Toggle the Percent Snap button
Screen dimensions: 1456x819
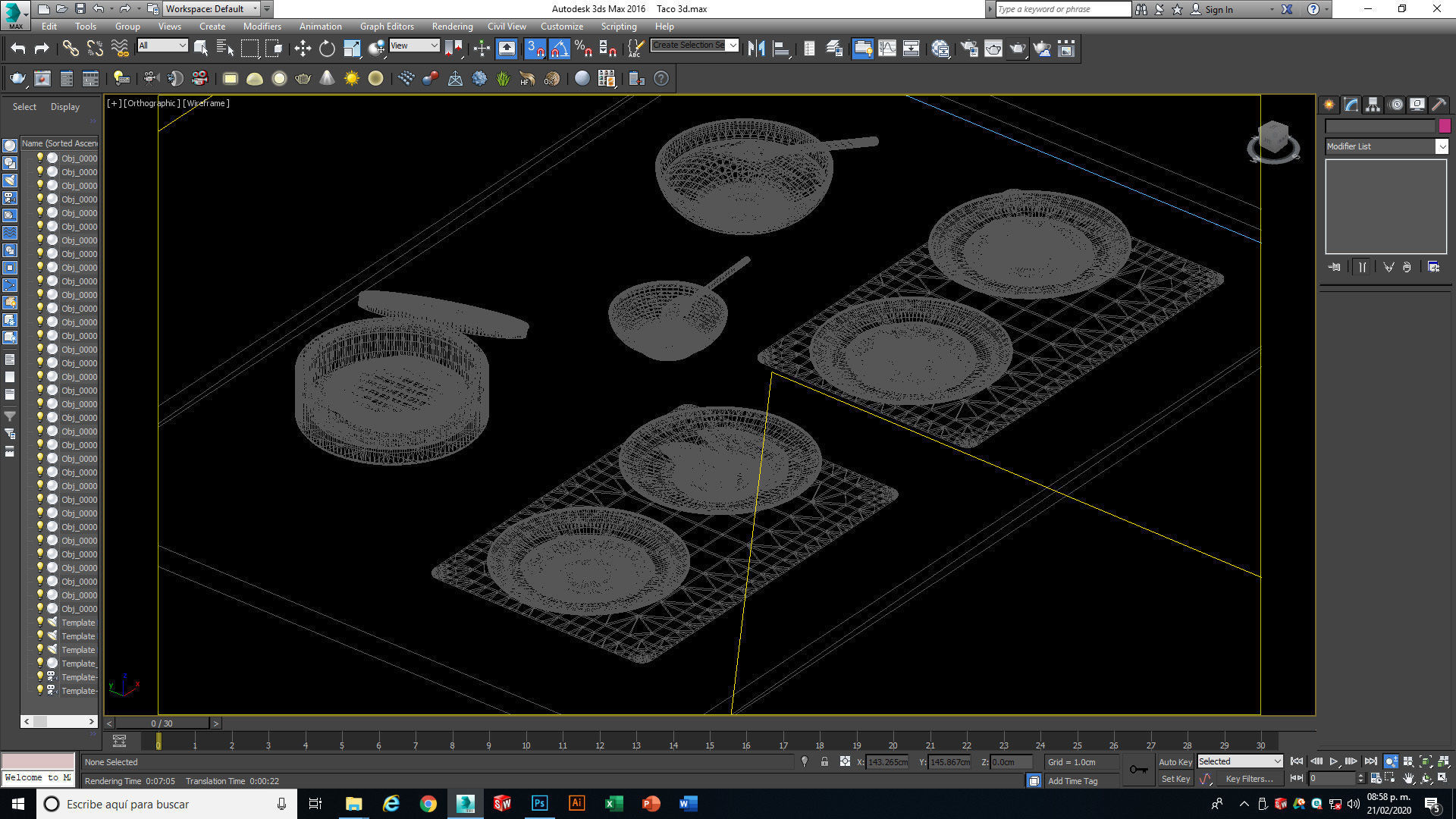tap(583, 49)
